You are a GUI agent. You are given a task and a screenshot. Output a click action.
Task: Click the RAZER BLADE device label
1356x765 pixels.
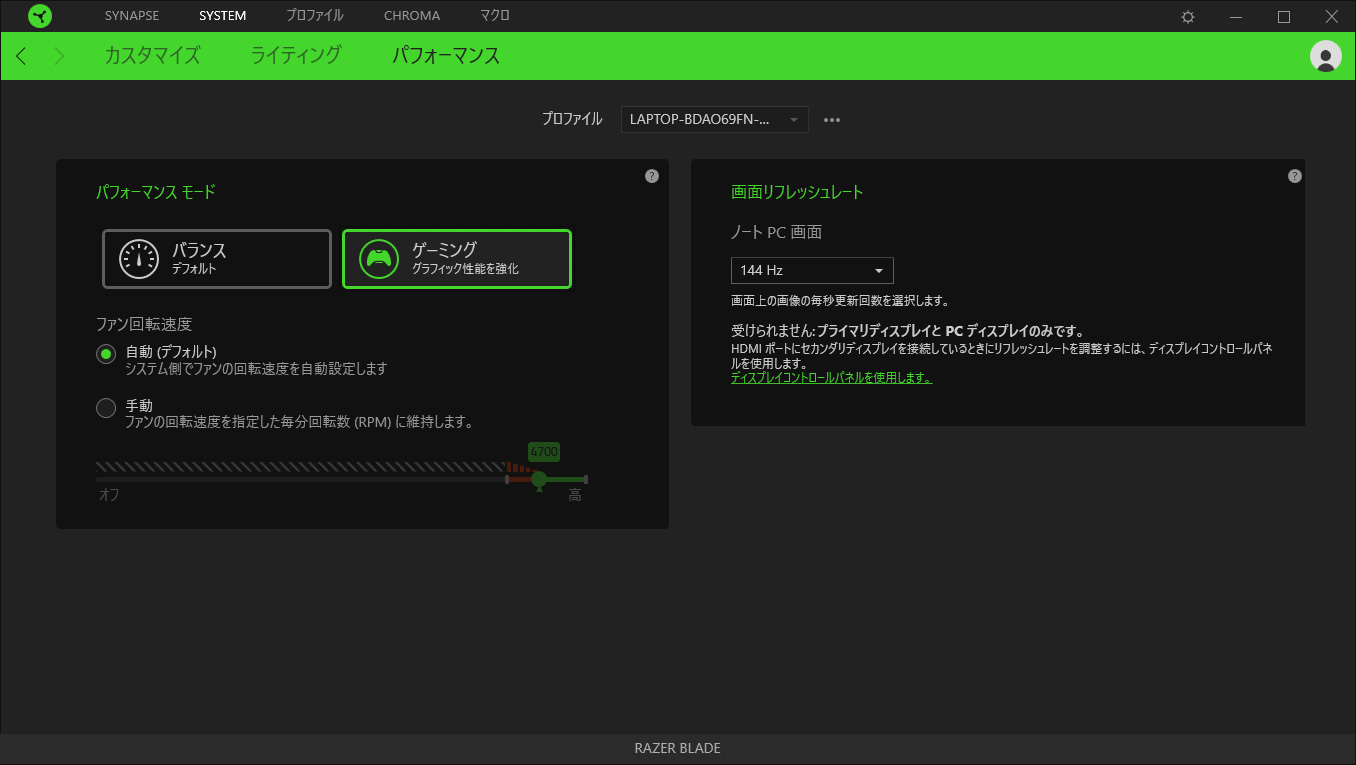pos(677,748)
